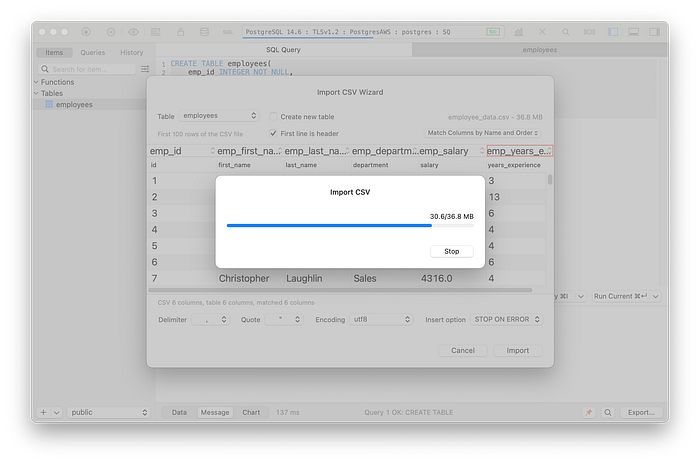Open the metrics chart icon in toolbar
700x464 pixels.
(x=518, y=32)
